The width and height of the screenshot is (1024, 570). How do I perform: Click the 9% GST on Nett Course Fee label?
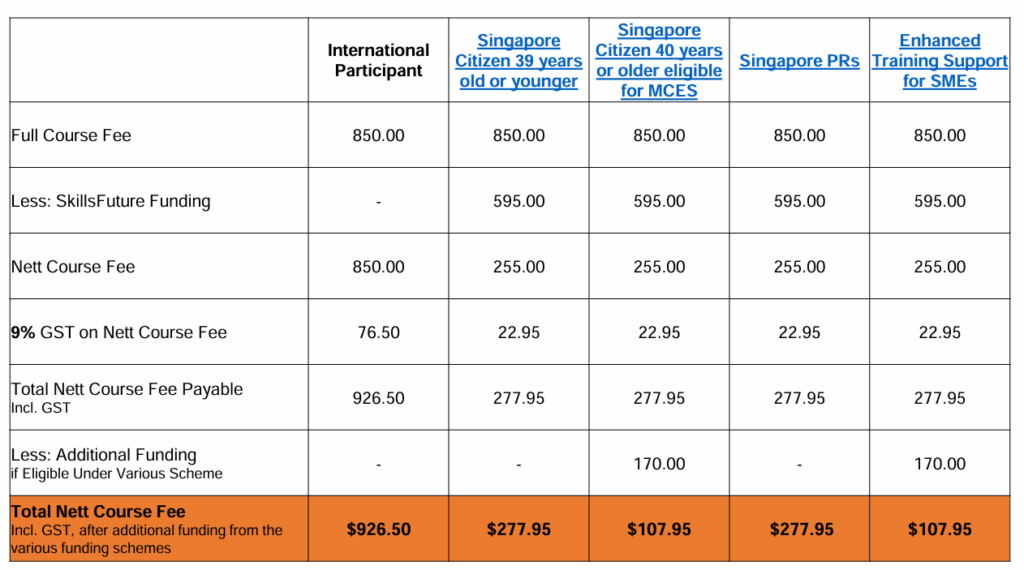pos(119,332)
